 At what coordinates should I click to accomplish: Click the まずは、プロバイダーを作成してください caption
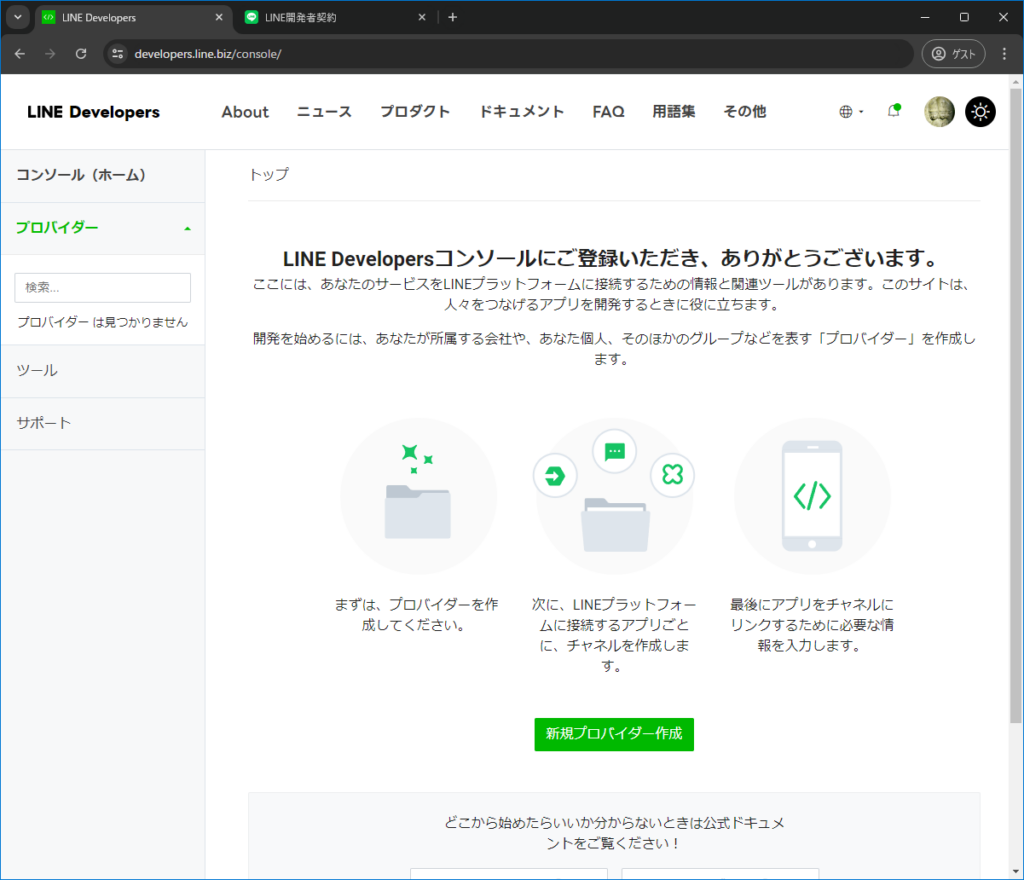coord(416,615)
